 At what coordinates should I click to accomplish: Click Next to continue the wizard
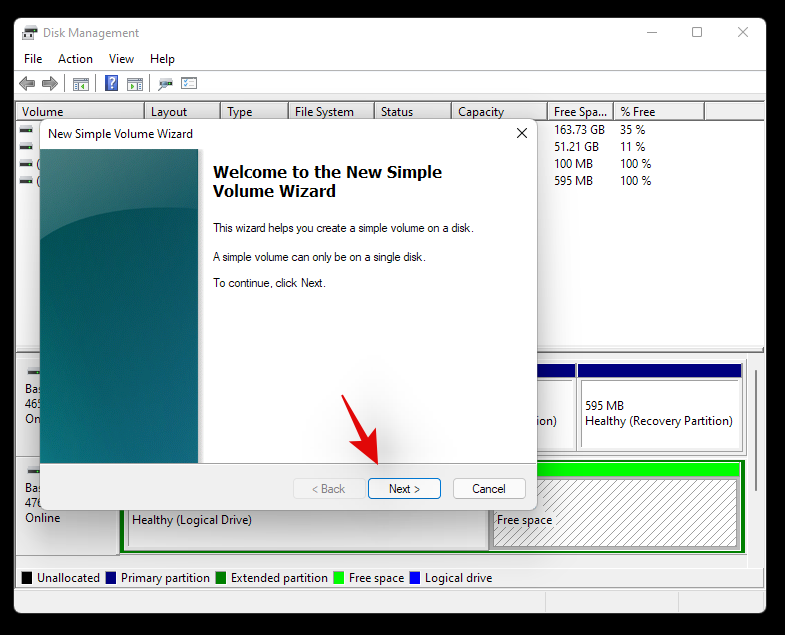(404, 489)
